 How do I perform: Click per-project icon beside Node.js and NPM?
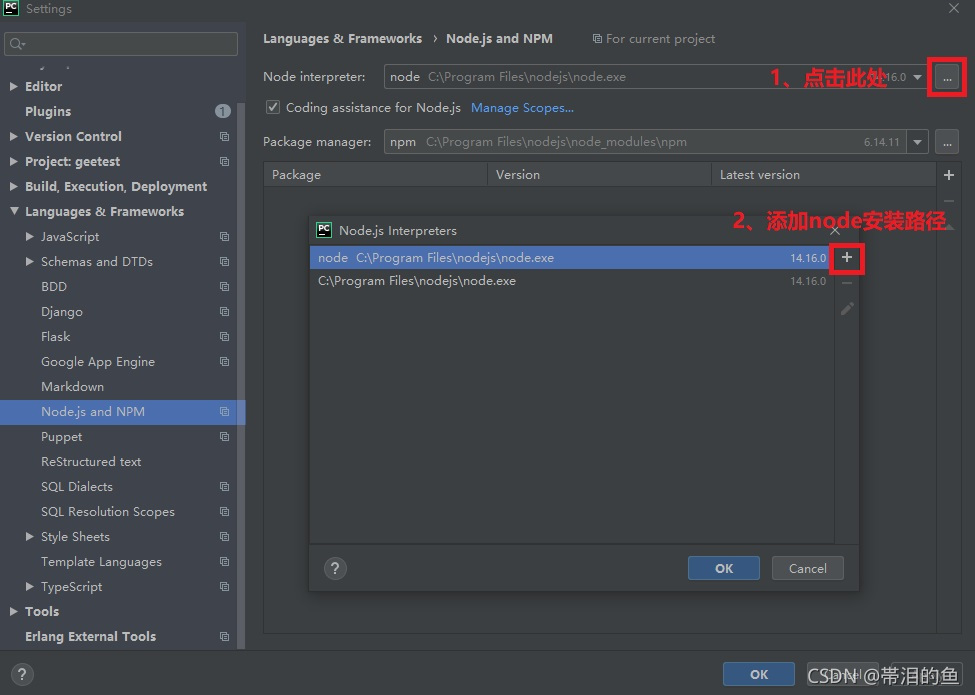[x=224, y=412]
